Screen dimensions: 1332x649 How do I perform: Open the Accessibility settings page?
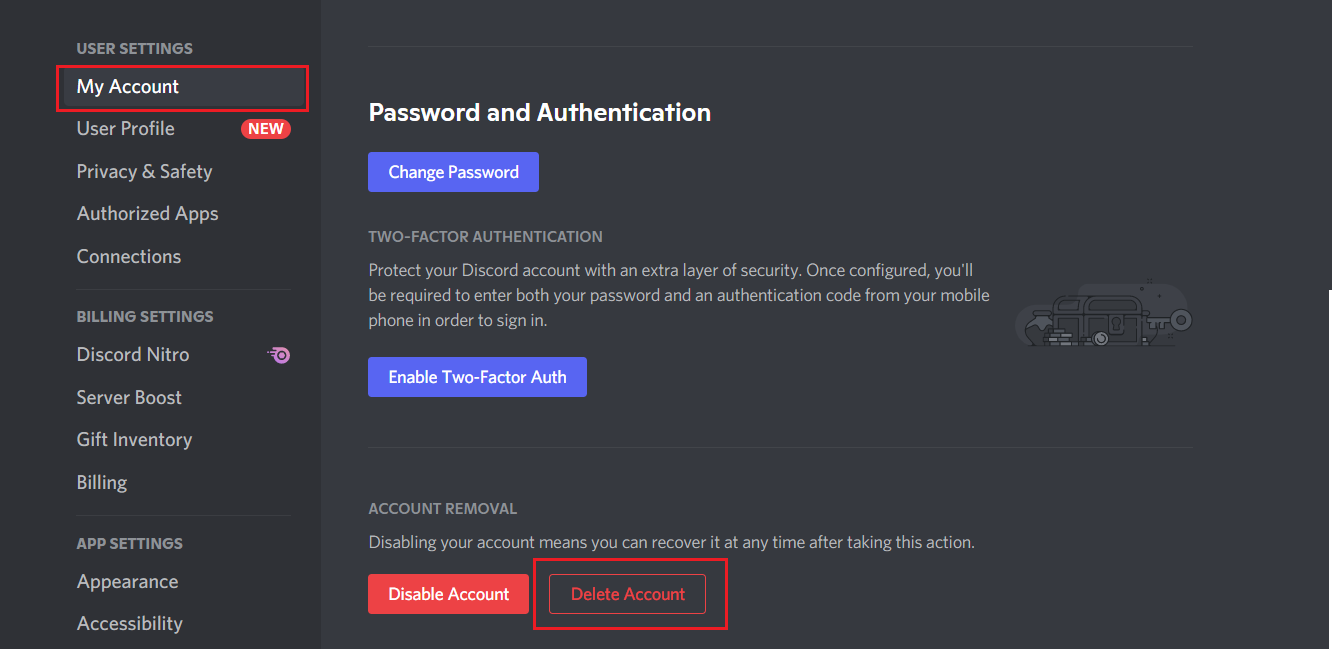pos(129,623)
